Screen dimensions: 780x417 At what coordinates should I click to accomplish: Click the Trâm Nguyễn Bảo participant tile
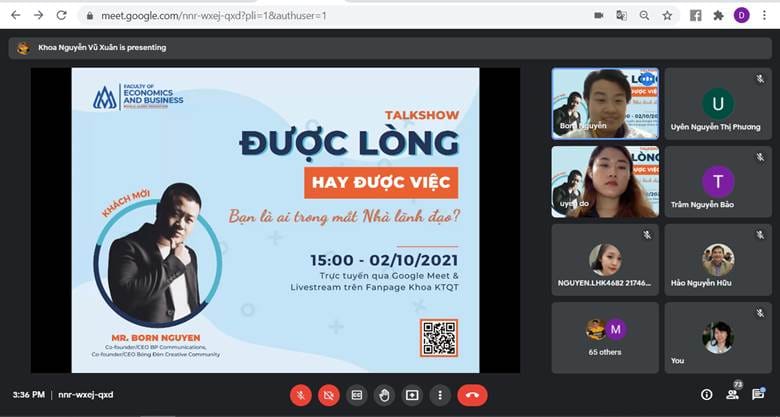pos(717,181)
